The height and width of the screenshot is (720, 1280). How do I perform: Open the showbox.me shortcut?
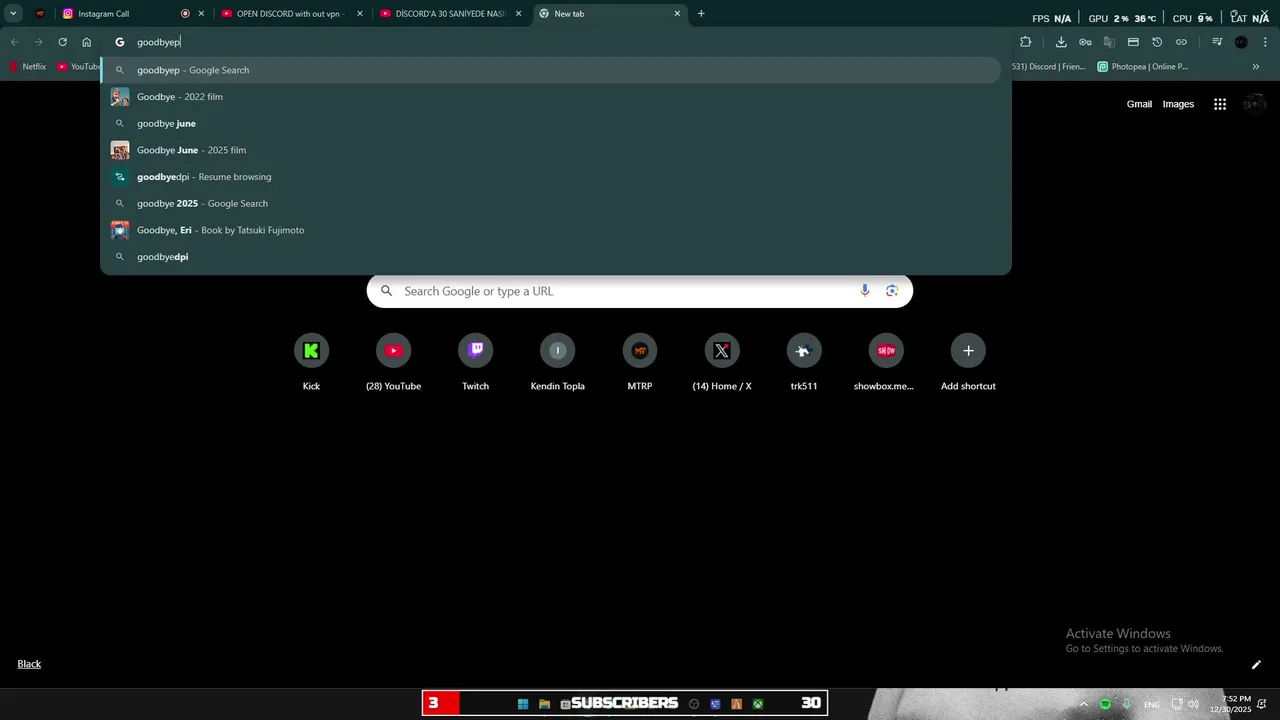click(886, 362)
